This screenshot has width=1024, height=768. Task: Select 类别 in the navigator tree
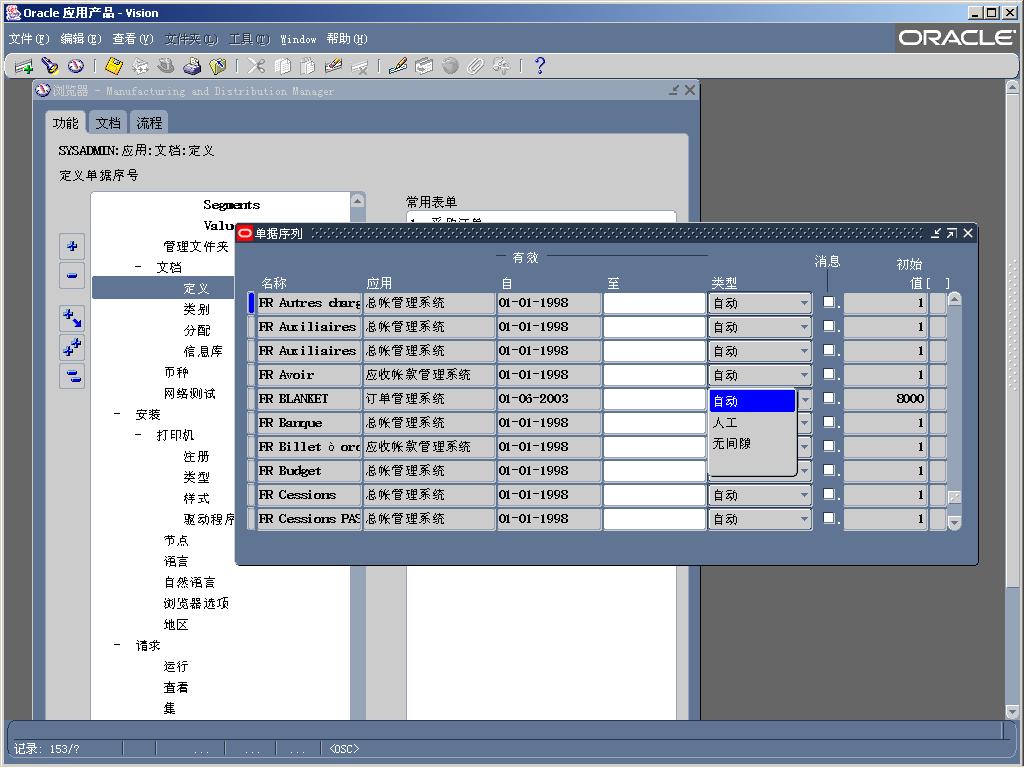coord(197,309)
